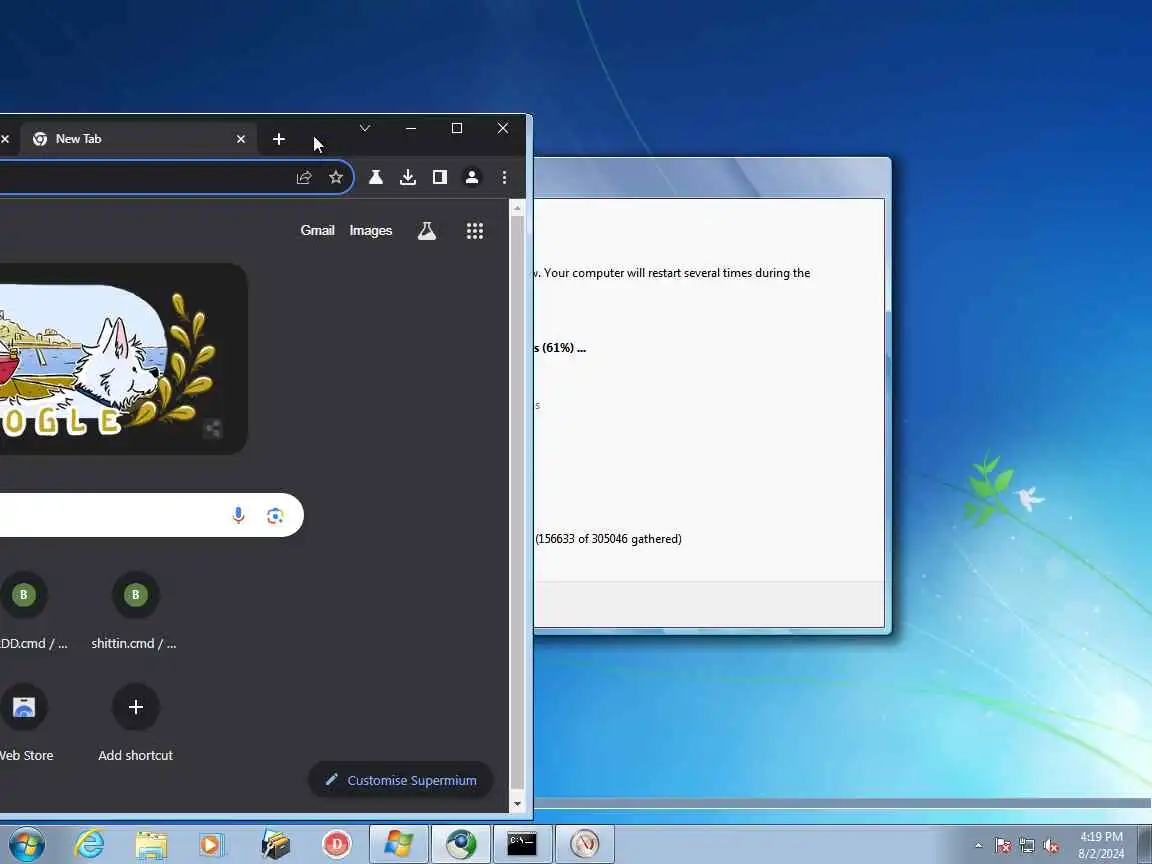Open Search Labs flask icon on page
1152x864 pixels.
[x=427, y=231]
